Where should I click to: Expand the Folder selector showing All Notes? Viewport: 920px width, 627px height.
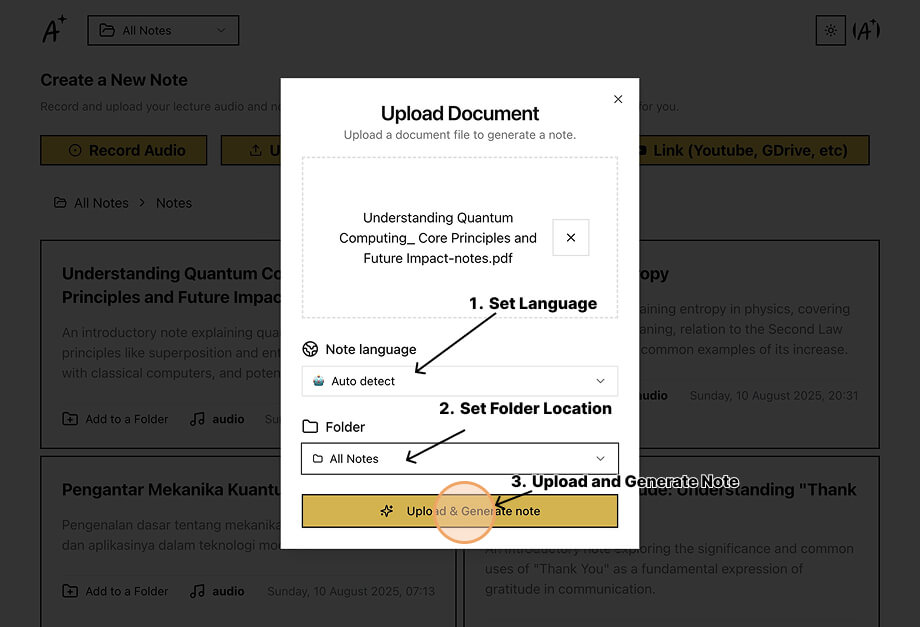click(459, 459)
